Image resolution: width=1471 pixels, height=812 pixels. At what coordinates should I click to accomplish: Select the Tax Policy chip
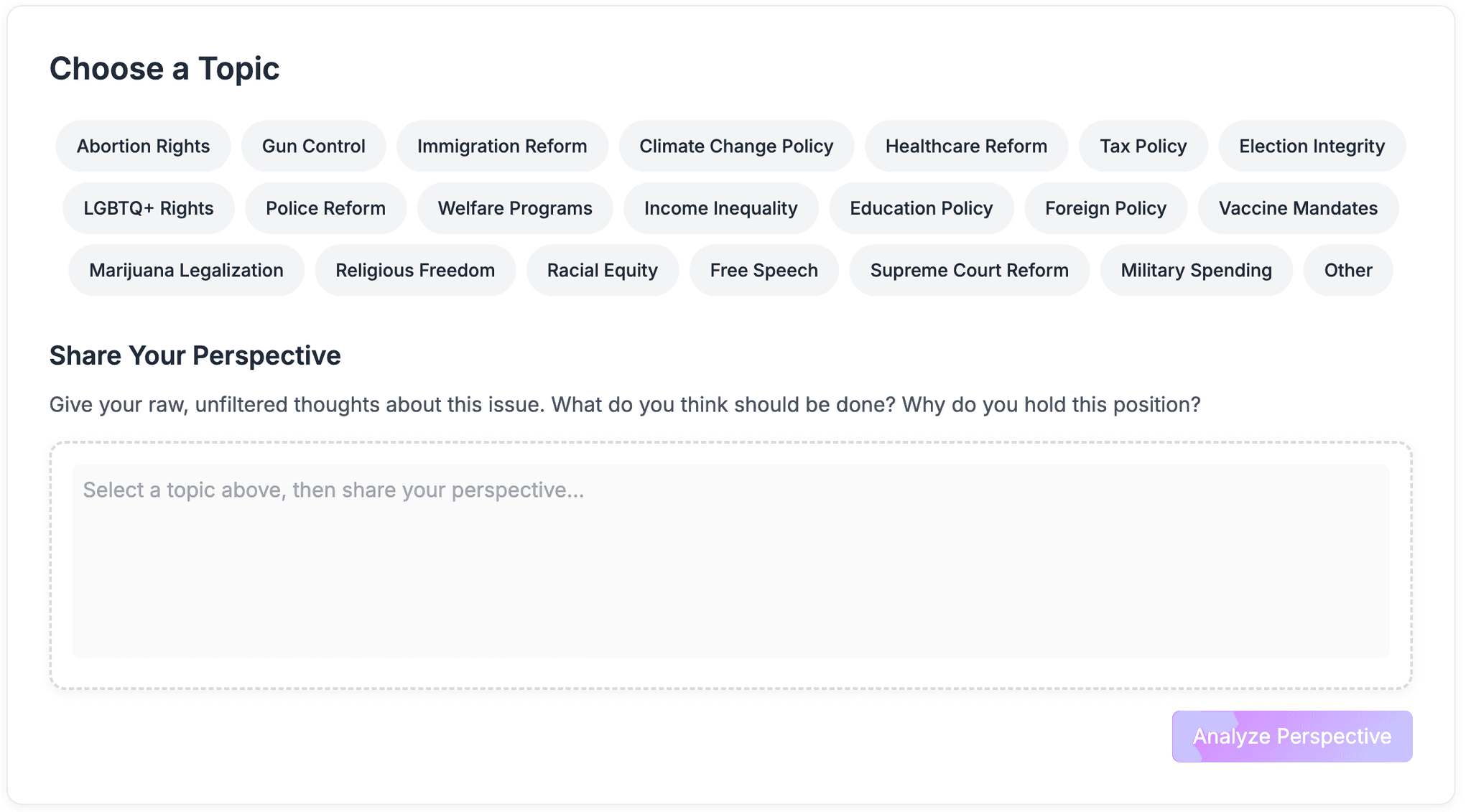[1143, 146]
